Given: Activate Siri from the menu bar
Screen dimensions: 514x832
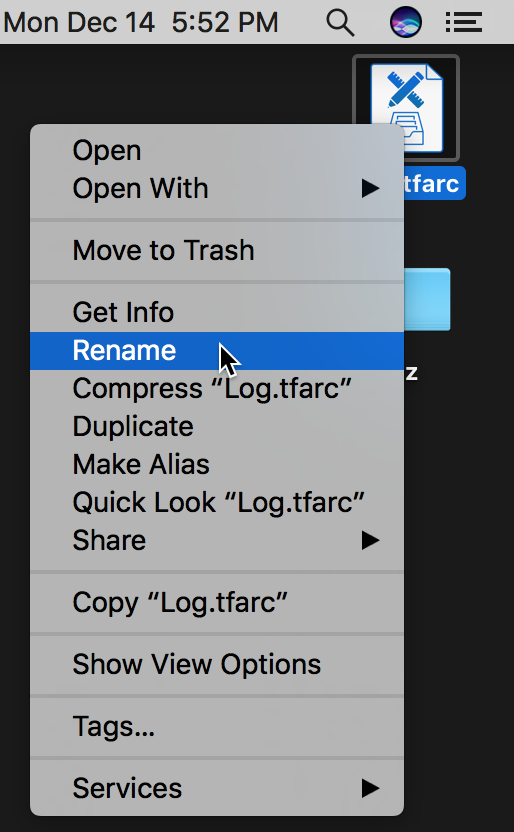Looking at the screenshot, I should click(406, 23).
